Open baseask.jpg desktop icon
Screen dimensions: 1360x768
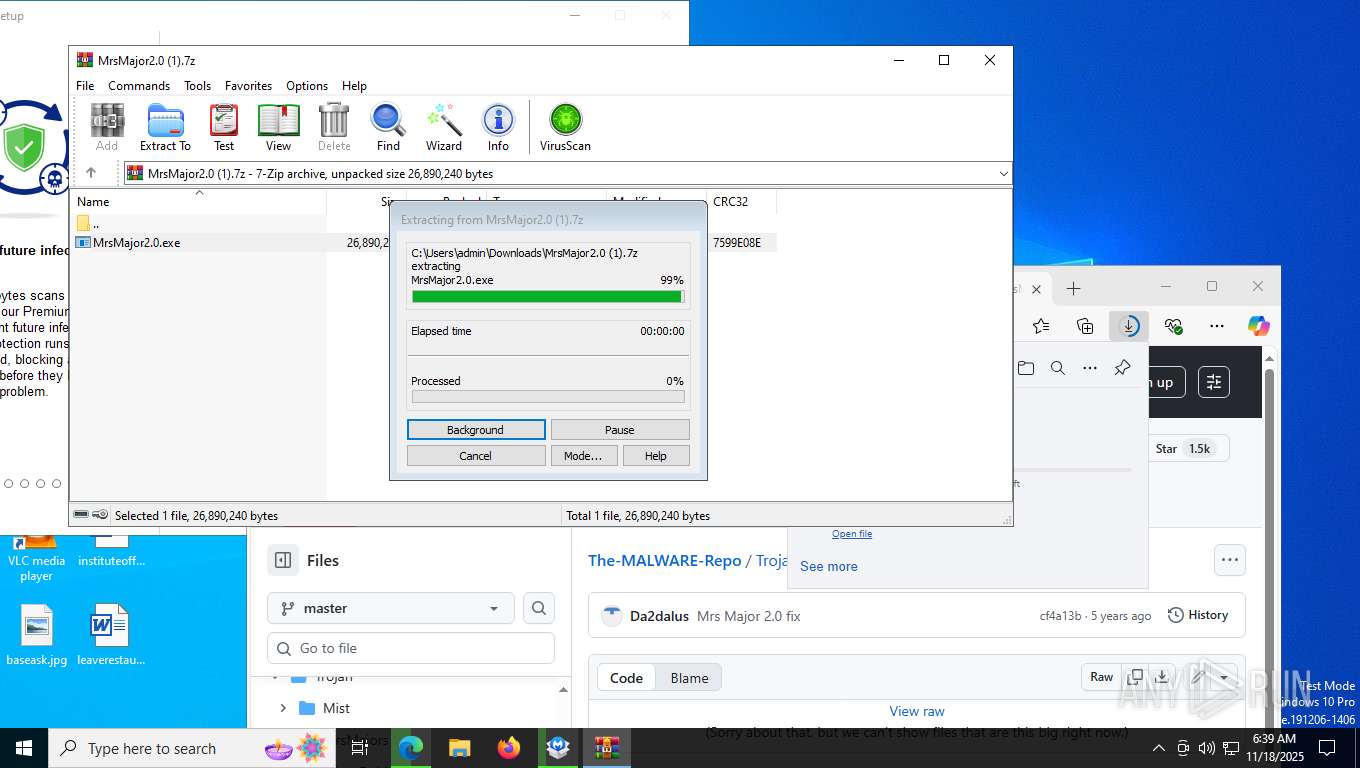(37, 634)
